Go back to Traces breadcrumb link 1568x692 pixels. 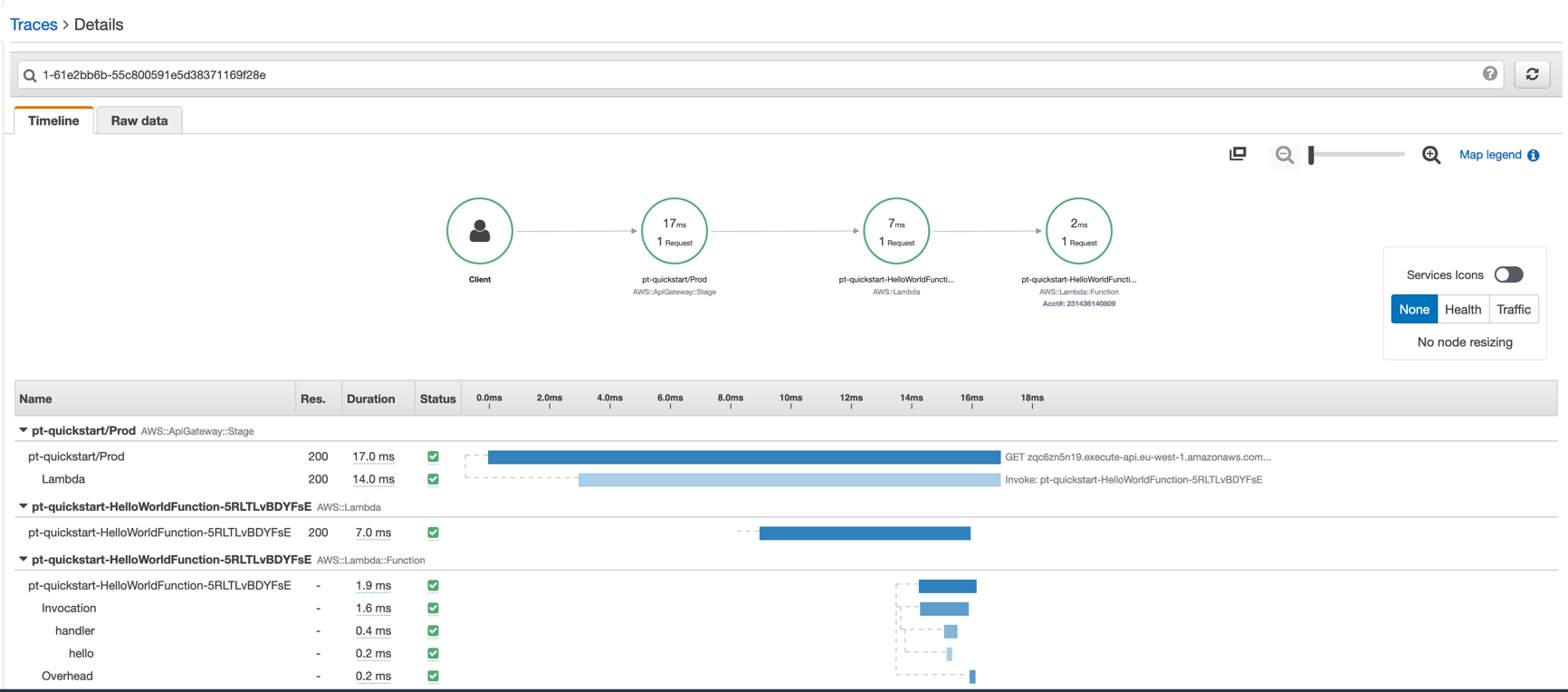click(x=33, y=24)
